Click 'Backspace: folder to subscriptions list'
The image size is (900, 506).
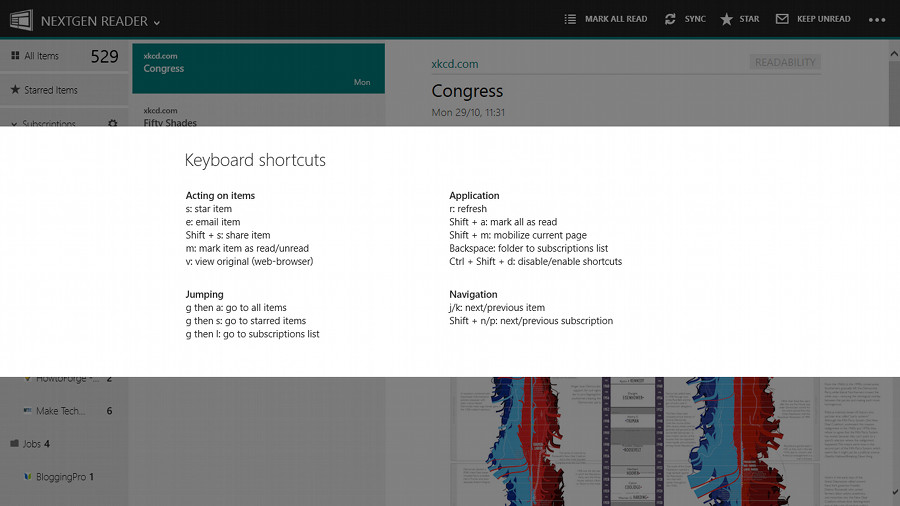(529, 248)
